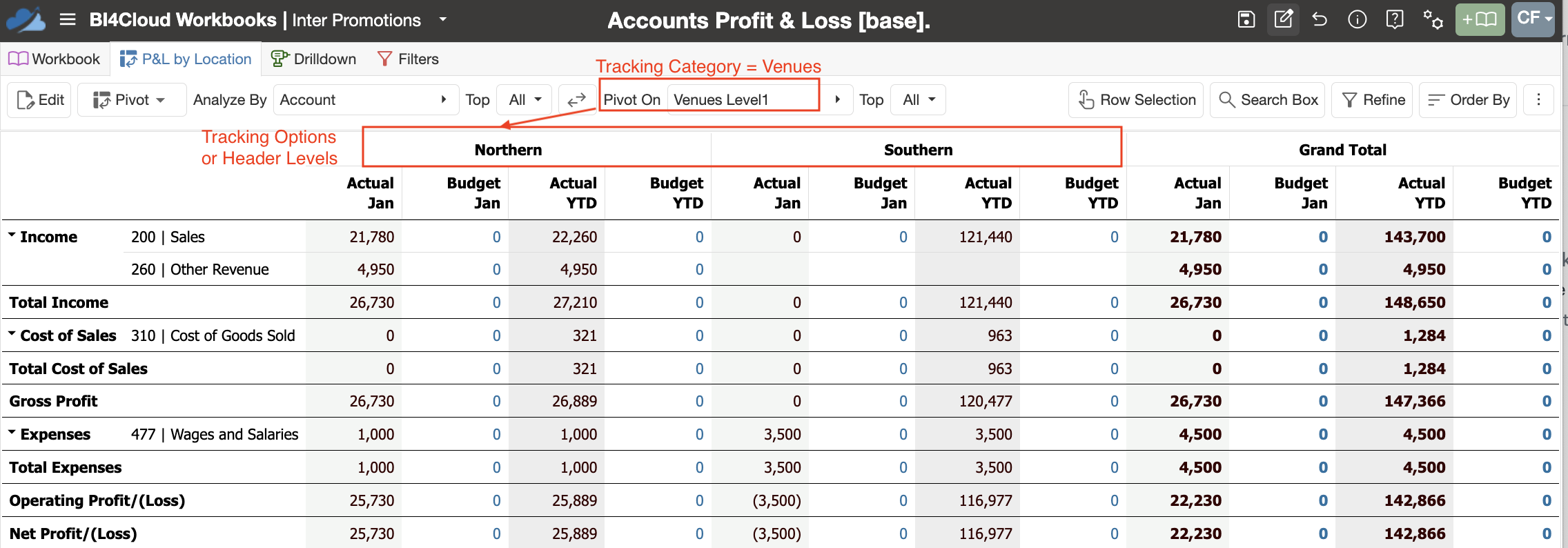Select the P&L by Location tab

[x=186, y=59]
